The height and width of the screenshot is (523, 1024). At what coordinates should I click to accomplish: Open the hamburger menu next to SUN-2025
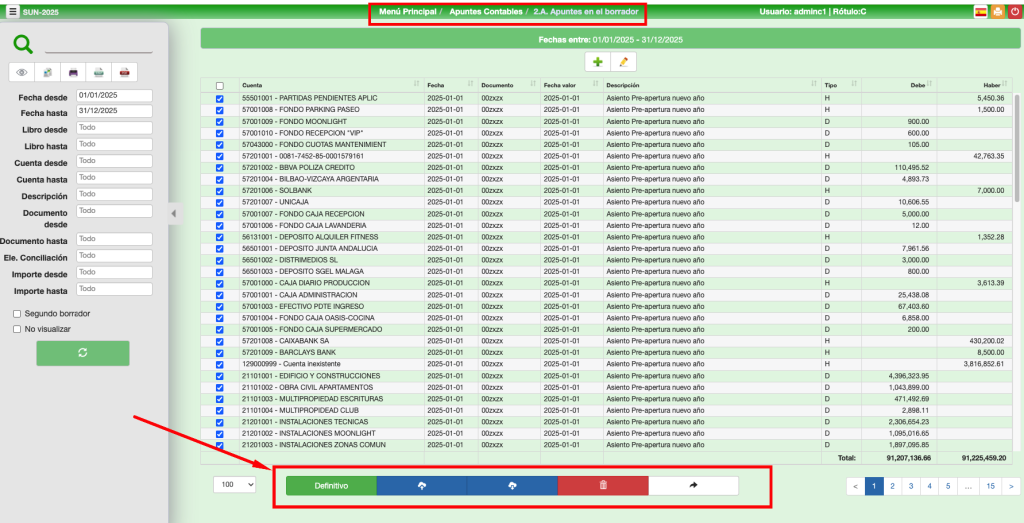click(12, 12)
